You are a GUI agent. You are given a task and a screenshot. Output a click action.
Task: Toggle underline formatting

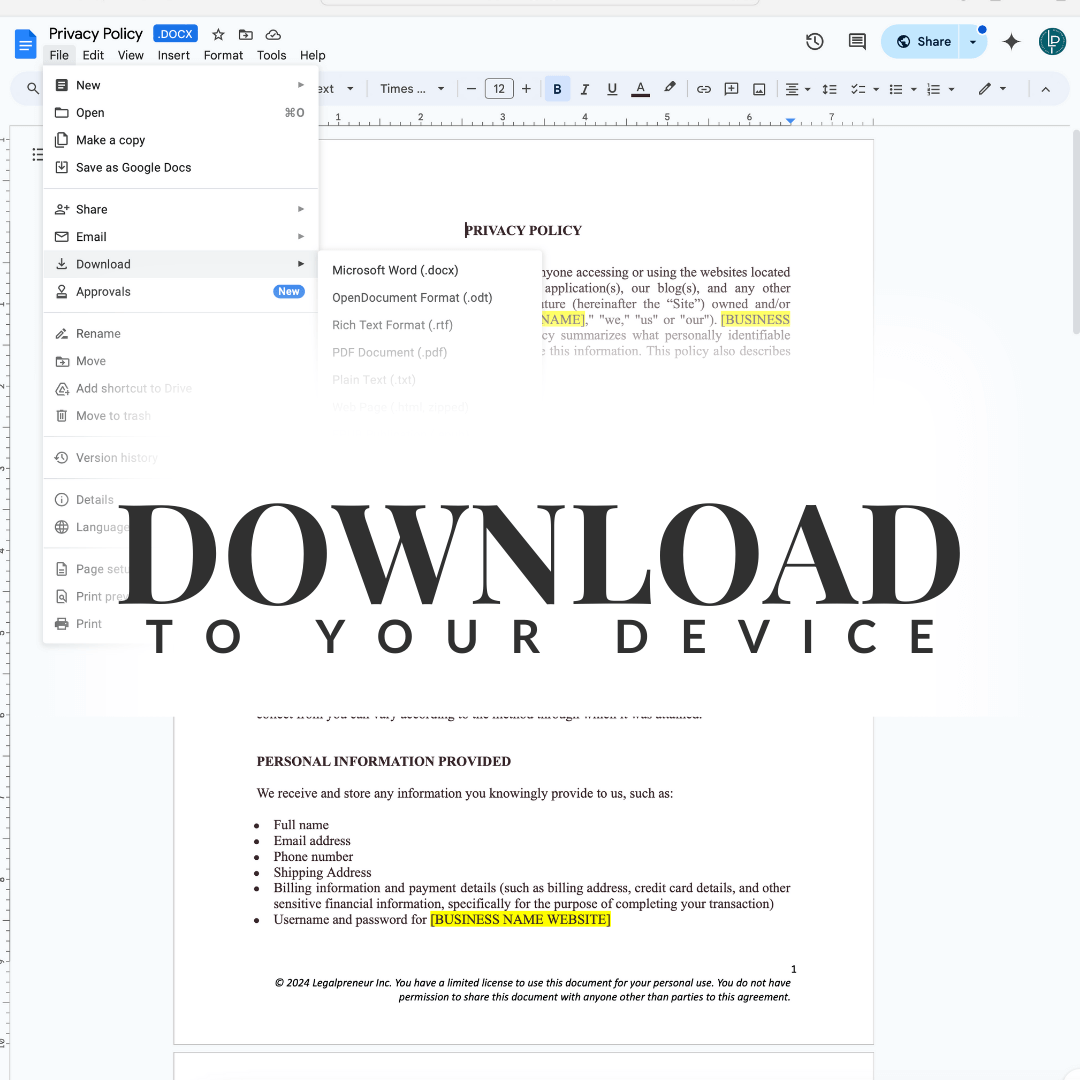pyautogui.click(x=611, y=89)
